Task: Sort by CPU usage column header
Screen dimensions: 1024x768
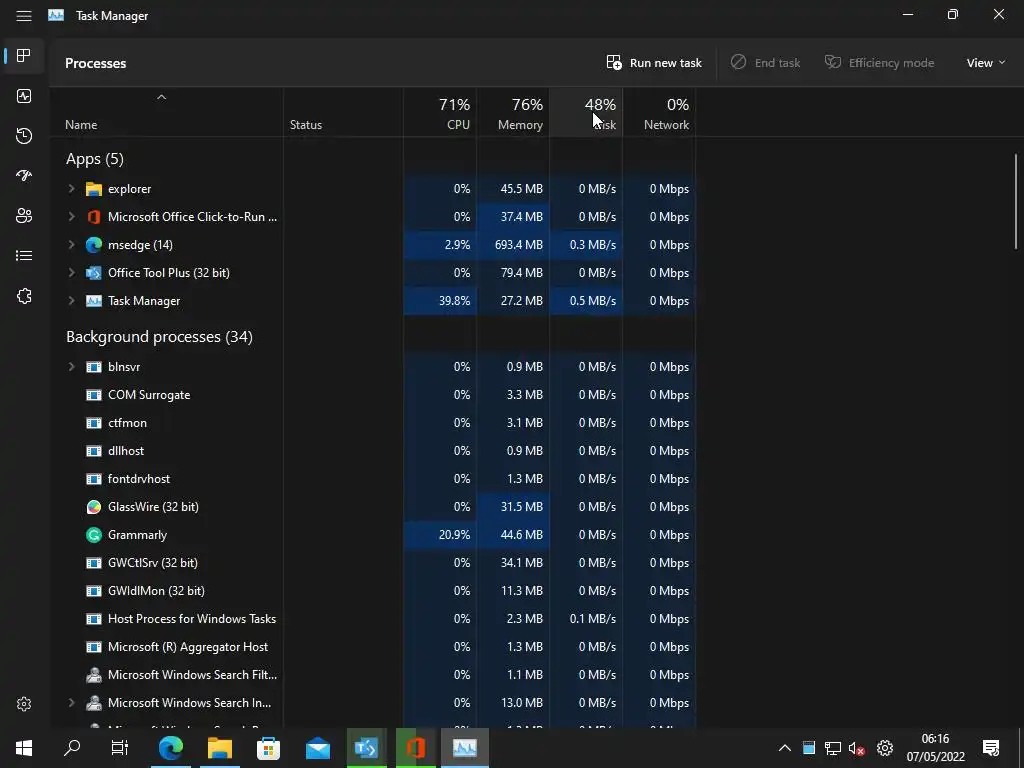Action: [x=440, y=113]
